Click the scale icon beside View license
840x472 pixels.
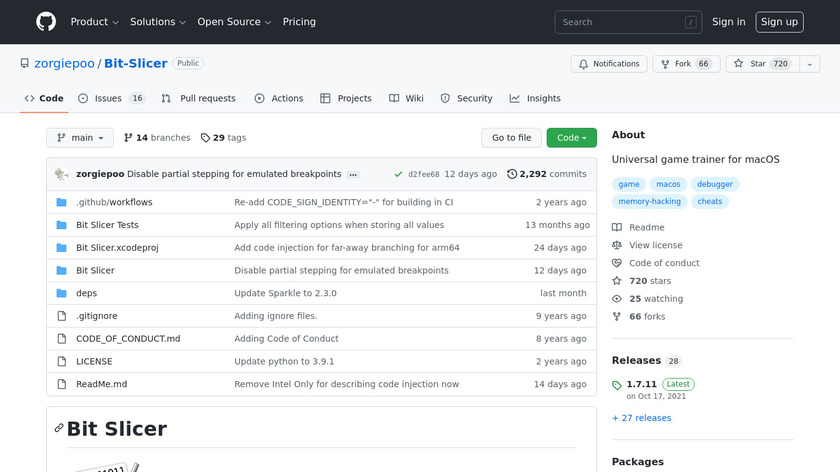617,245
